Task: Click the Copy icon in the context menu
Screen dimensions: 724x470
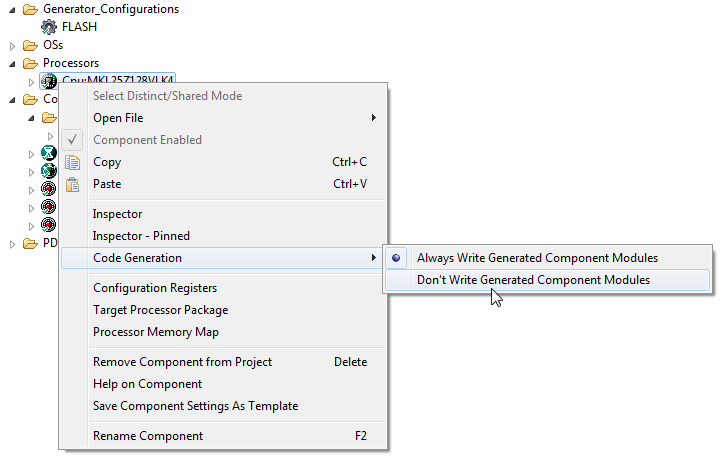Action: tap(72, 162)
